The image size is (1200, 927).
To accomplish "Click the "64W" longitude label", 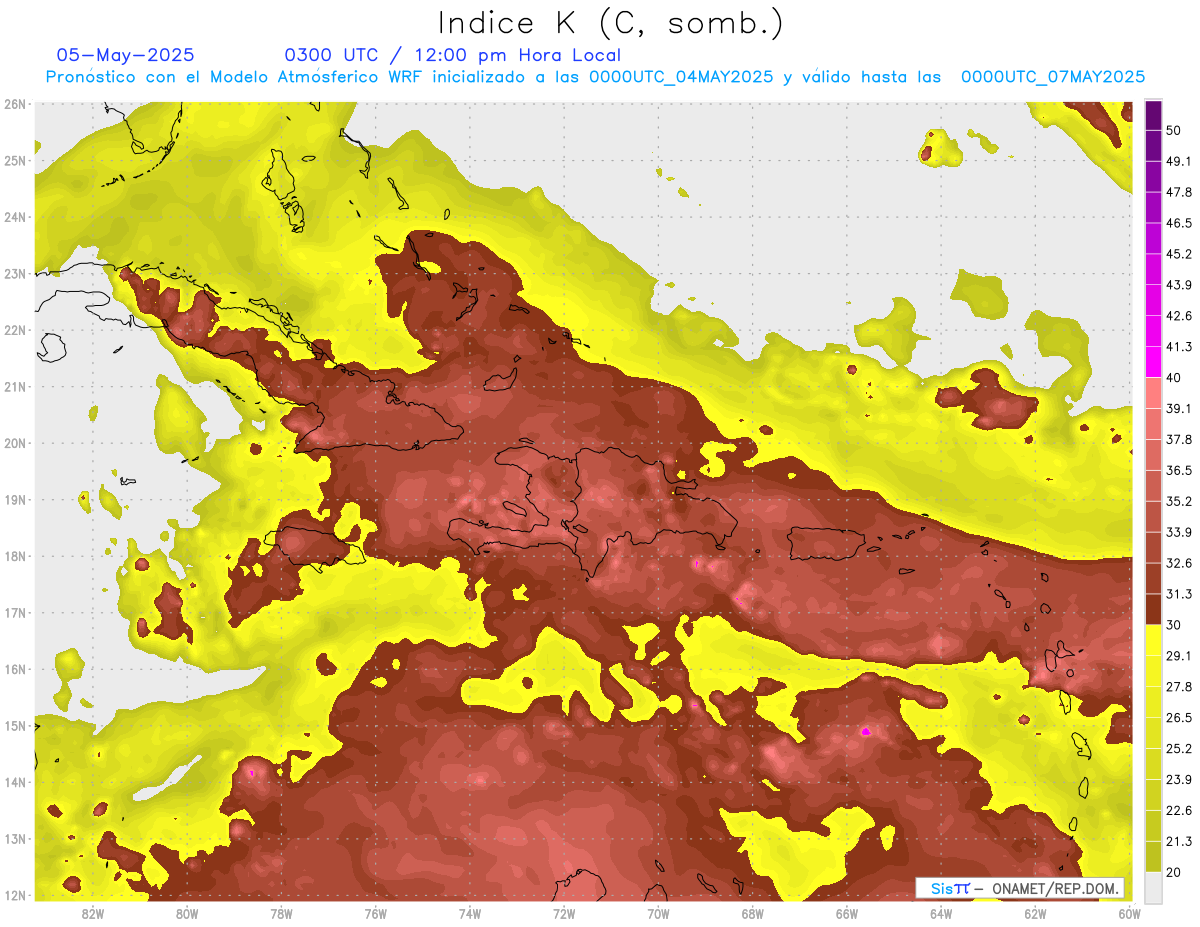I will coord(941,913).
